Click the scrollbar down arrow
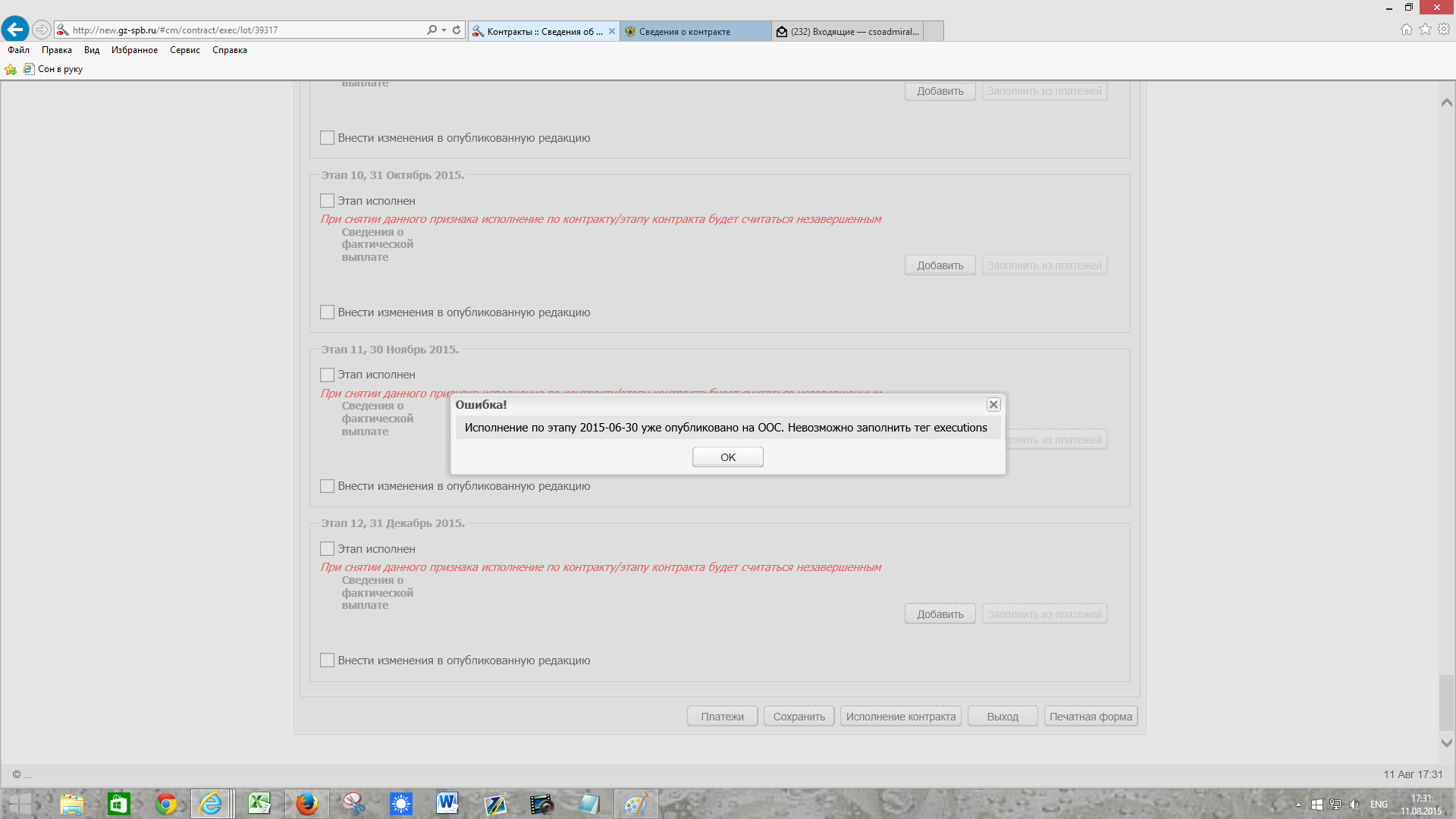Screen dimensions: 1456x819 1446,743
